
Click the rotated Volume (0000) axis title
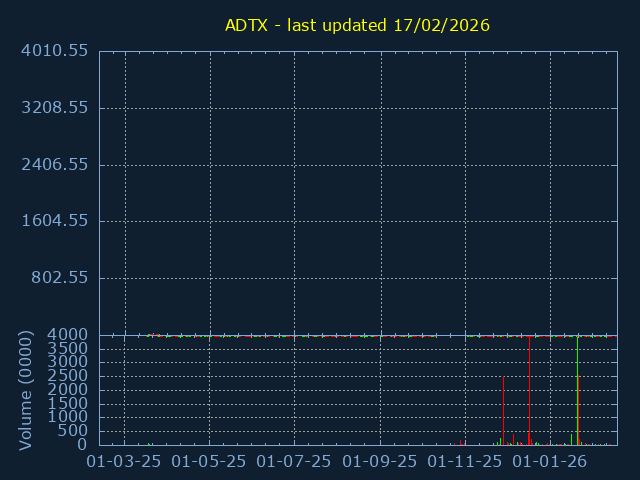click(x=26, y=391)
